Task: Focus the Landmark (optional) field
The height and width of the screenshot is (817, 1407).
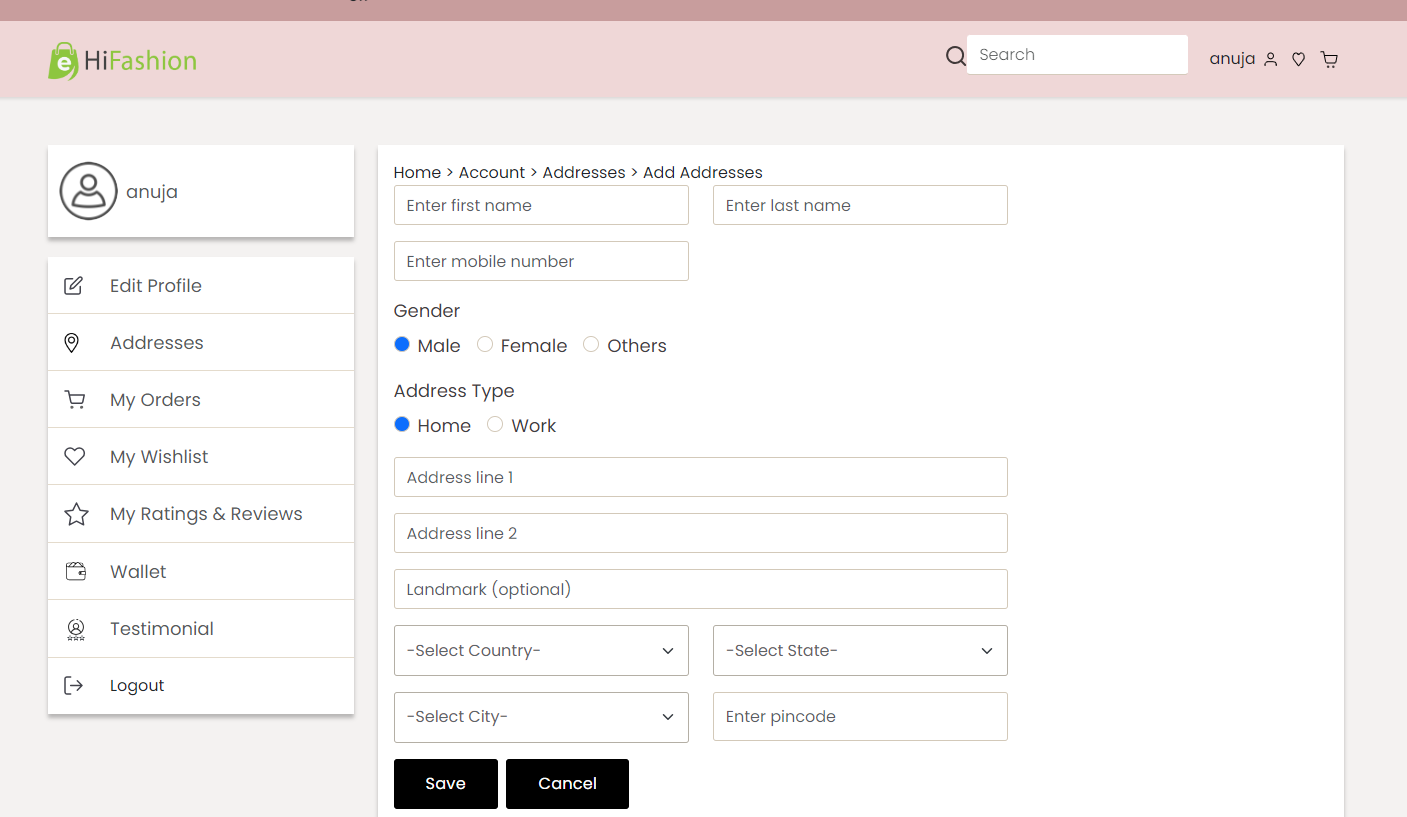Action: 701,589
